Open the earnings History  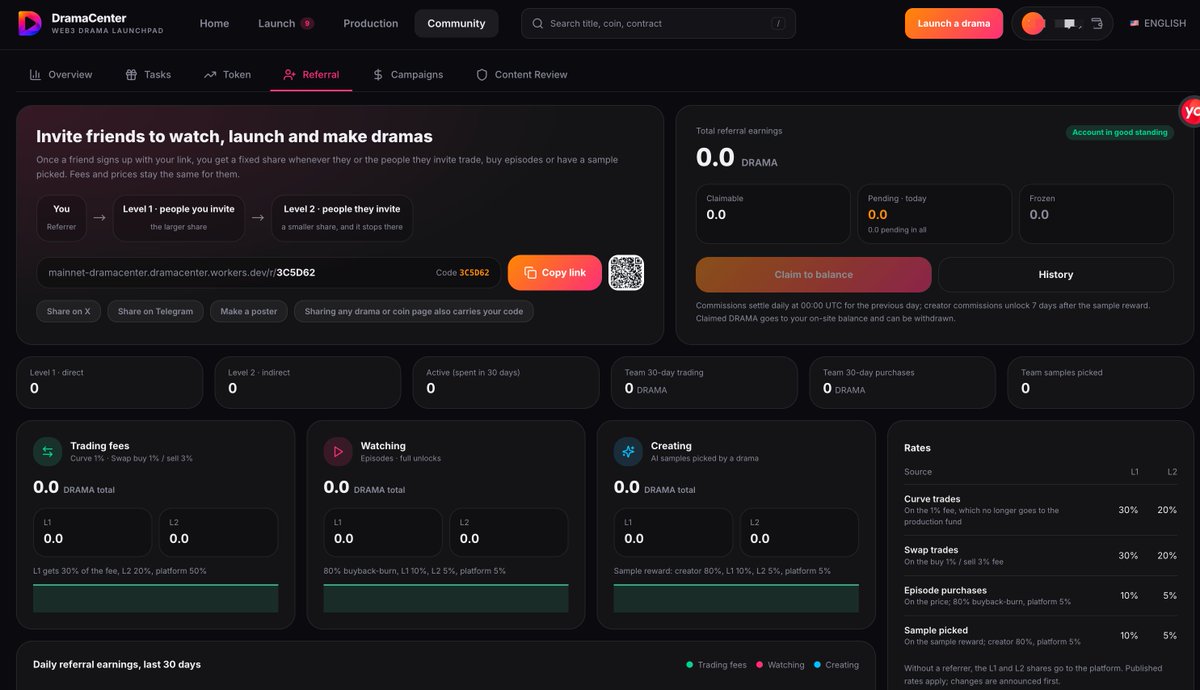[x=1056, y=274]
